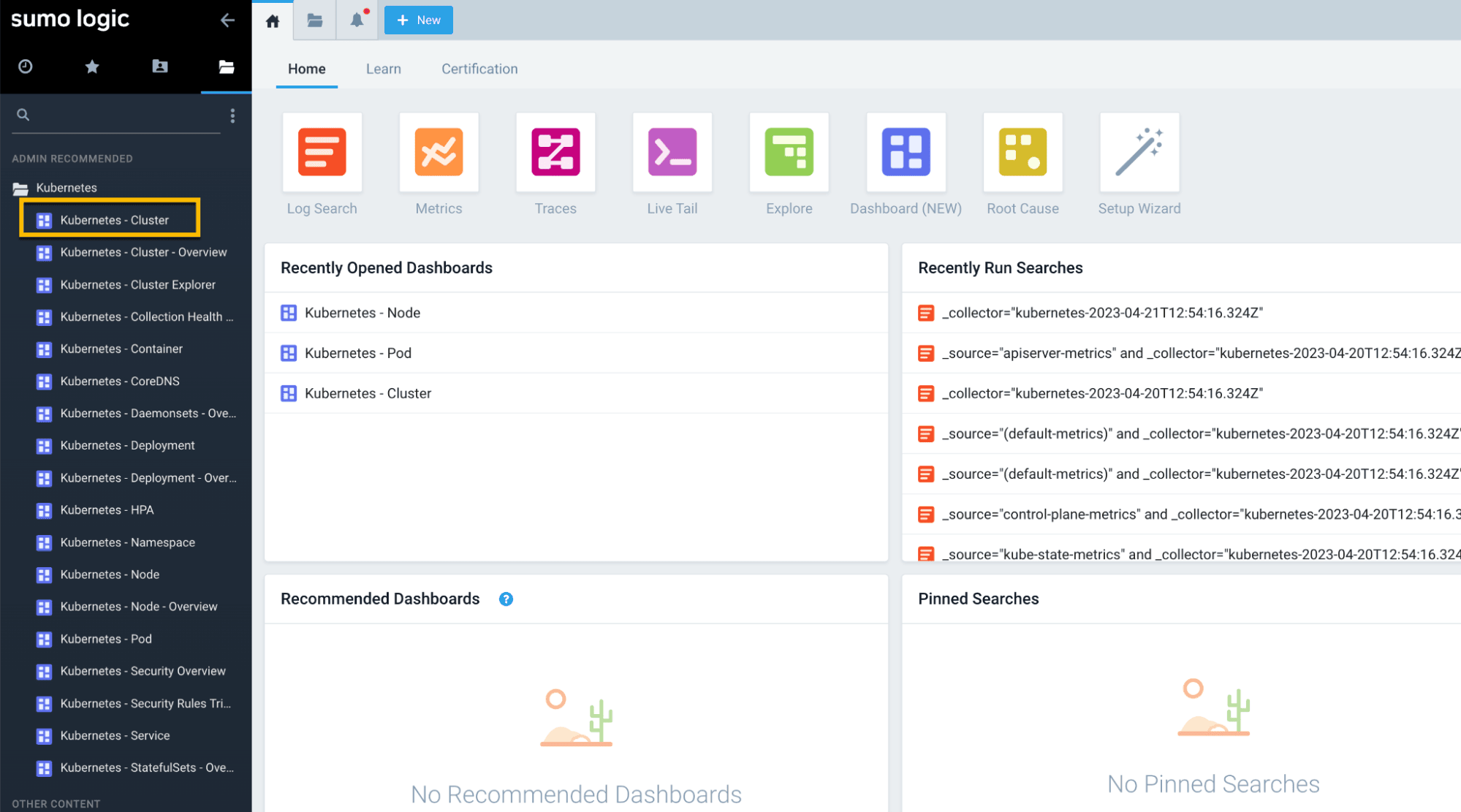Run the control-plane-metrics recent search

[x=1181, y=514]
